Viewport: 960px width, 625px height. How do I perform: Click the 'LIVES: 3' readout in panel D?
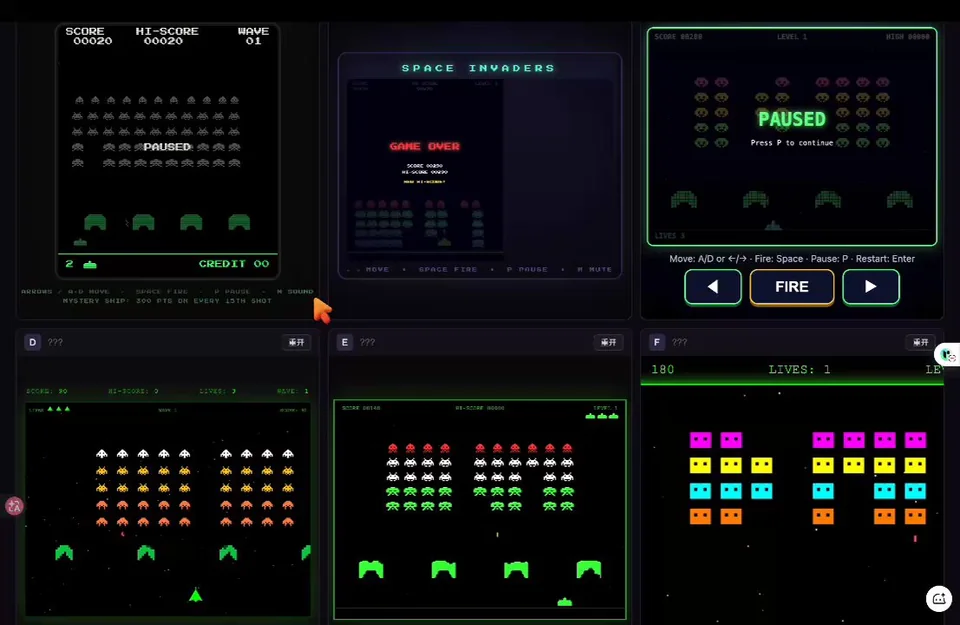point(217,391)
